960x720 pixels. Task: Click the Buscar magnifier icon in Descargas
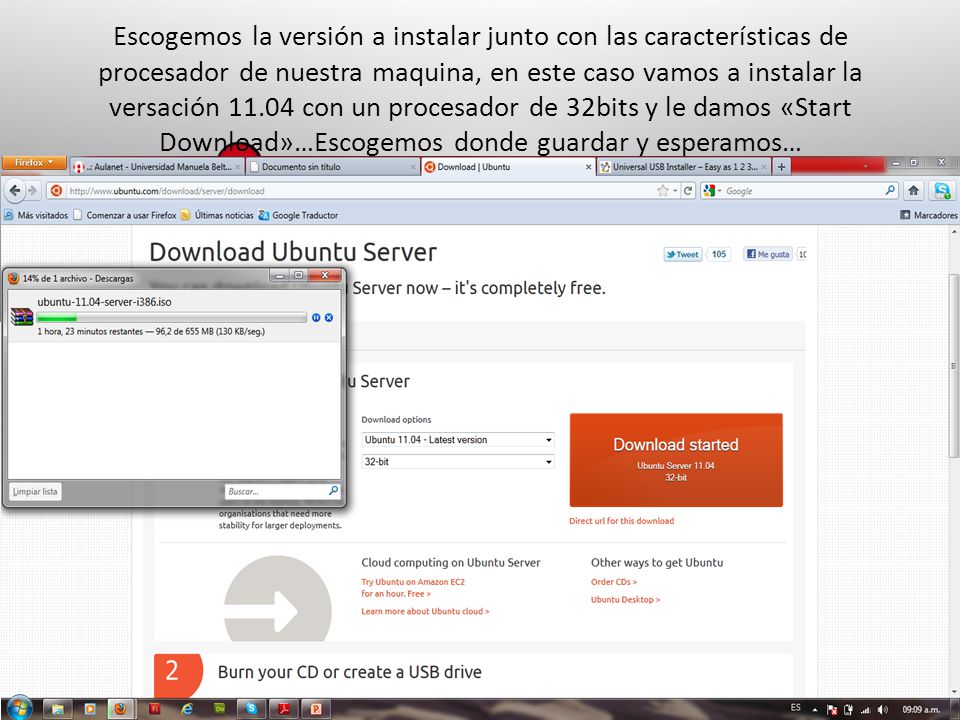coord(333,490)
